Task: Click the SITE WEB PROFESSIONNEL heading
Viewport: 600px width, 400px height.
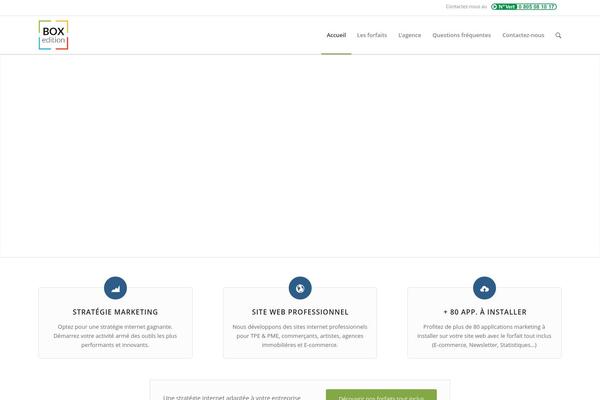Action: pyautogui.click(x=300, y=312)
